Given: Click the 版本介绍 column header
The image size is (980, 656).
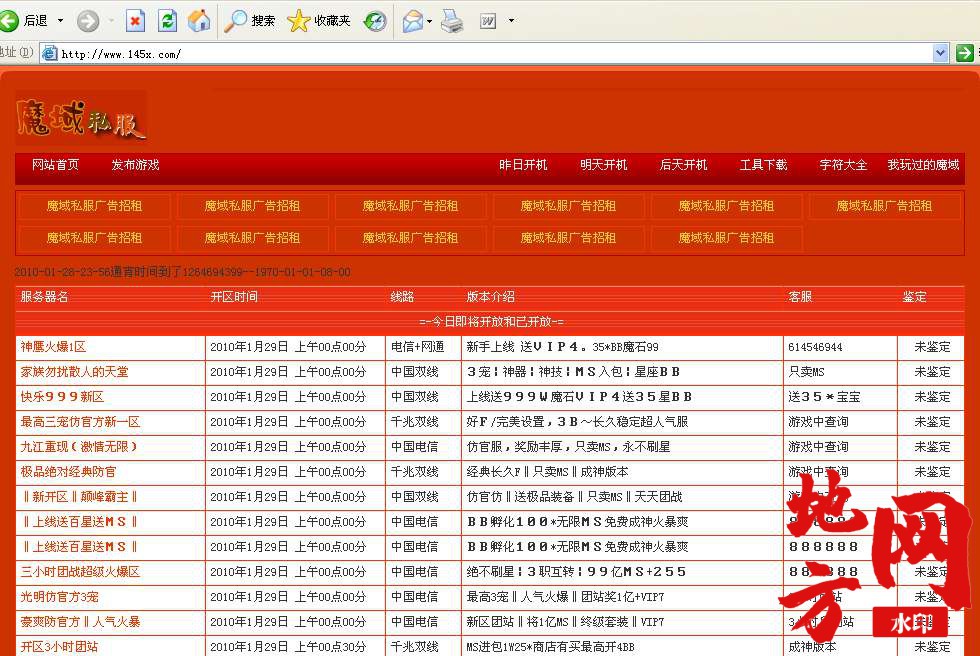Looking at the screenshot, I should [x=491, y=297].
